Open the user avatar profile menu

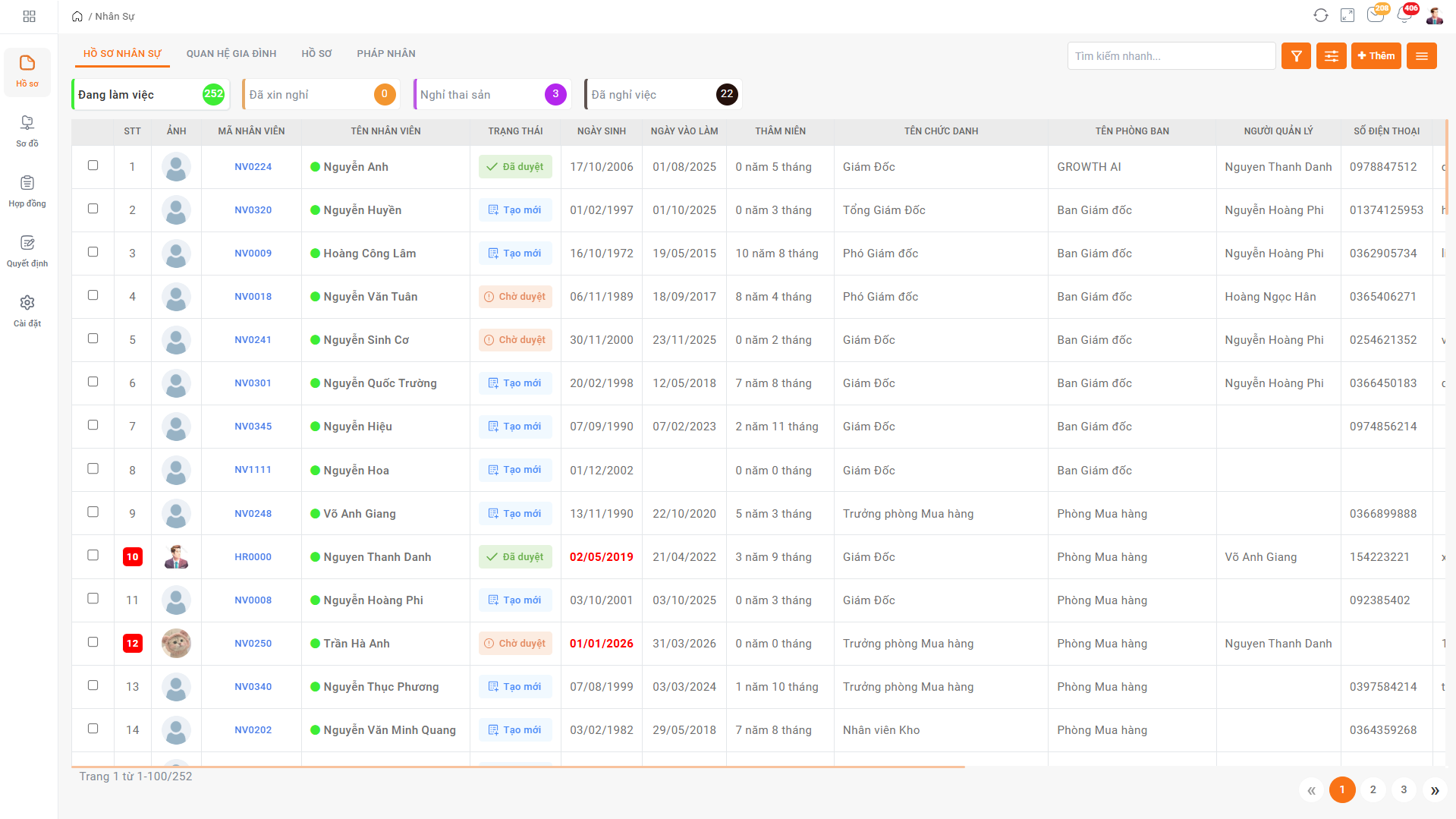coord(1435,16)
